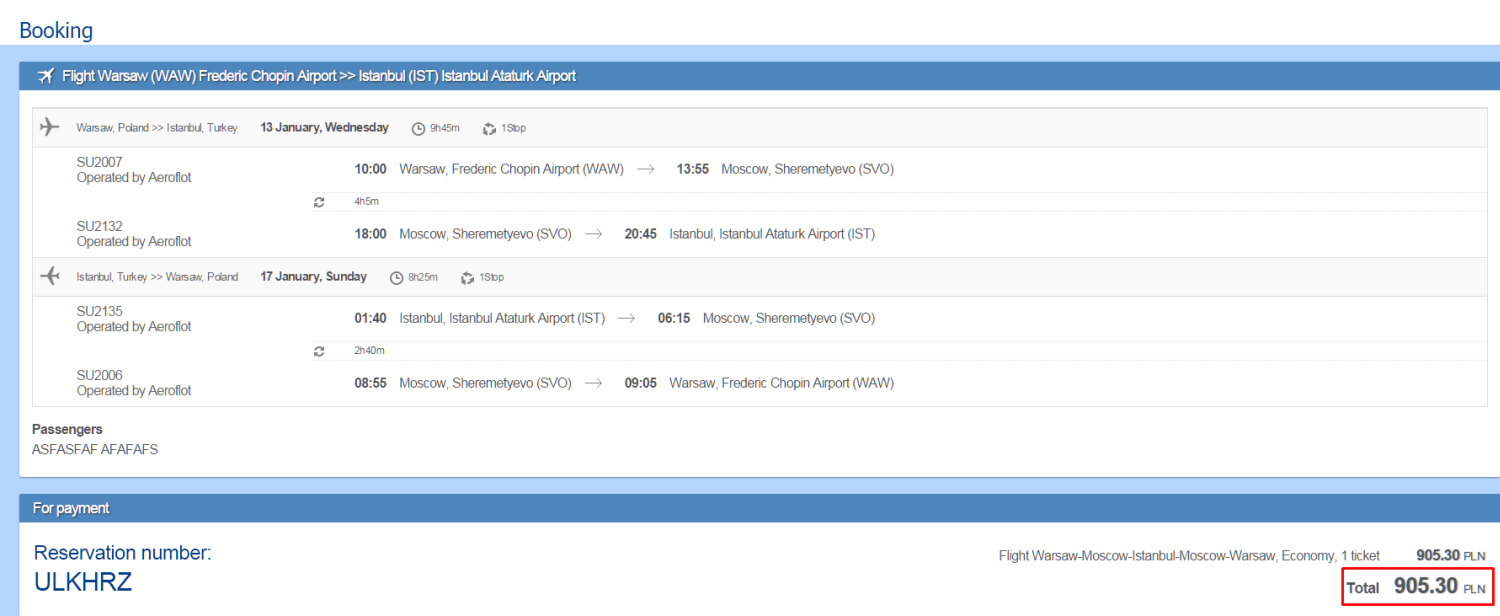1500x616 pixels.
Task: Click flight number SU2132
Action: [x=100, y=226]
